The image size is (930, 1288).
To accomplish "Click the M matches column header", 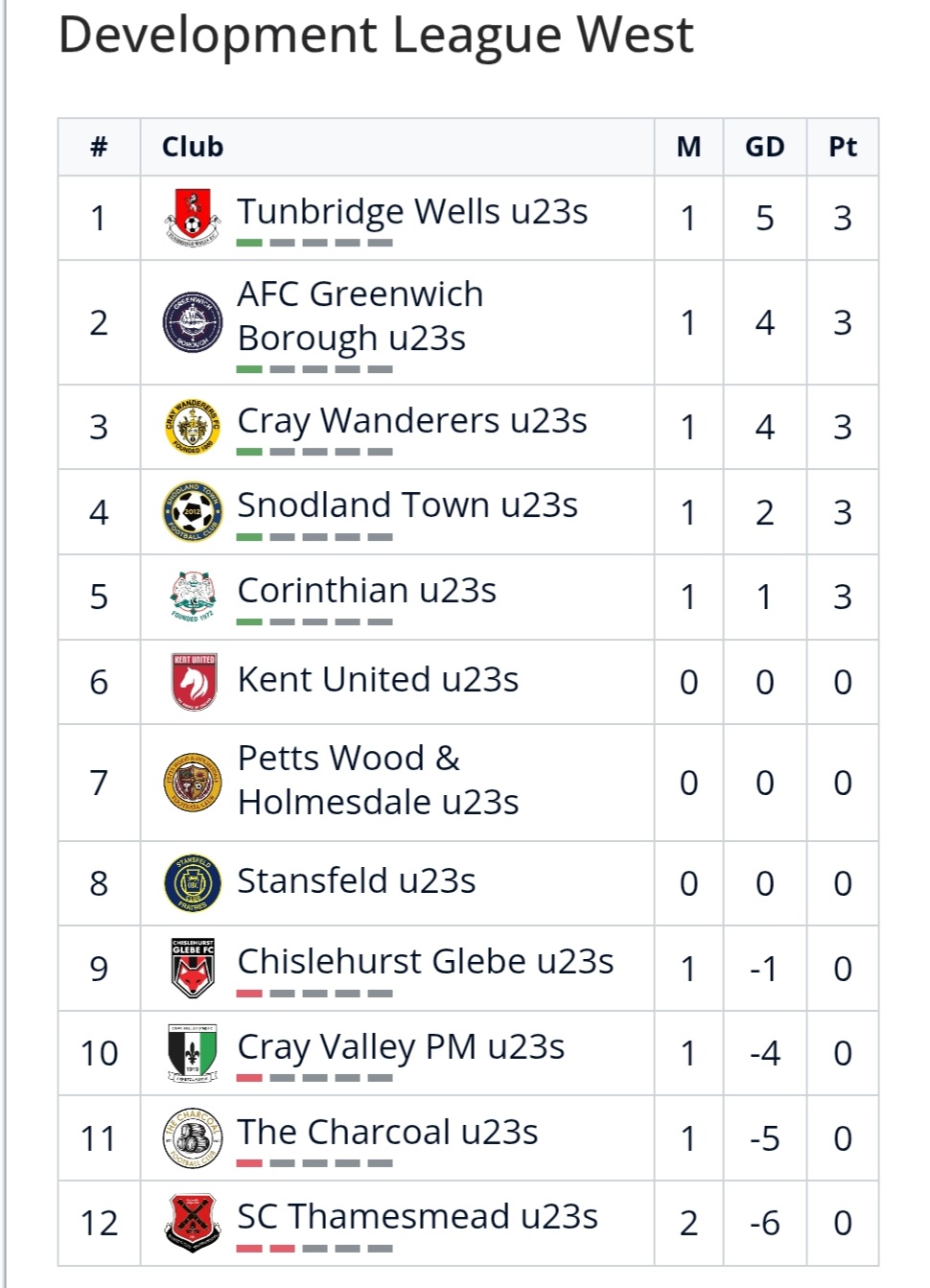I will 688,147.
